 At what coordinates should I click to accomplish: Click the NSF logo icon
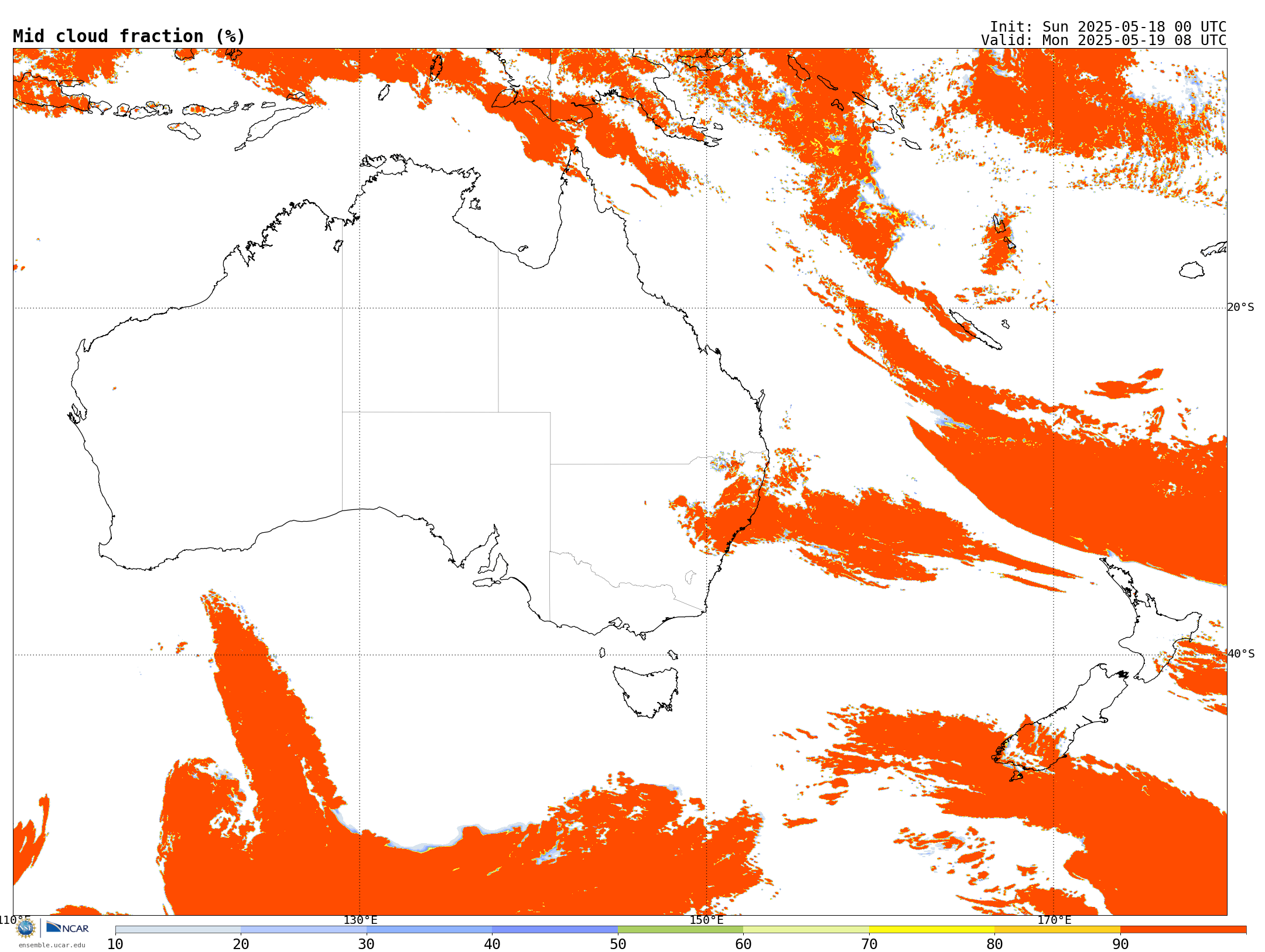tap(26, 927)
